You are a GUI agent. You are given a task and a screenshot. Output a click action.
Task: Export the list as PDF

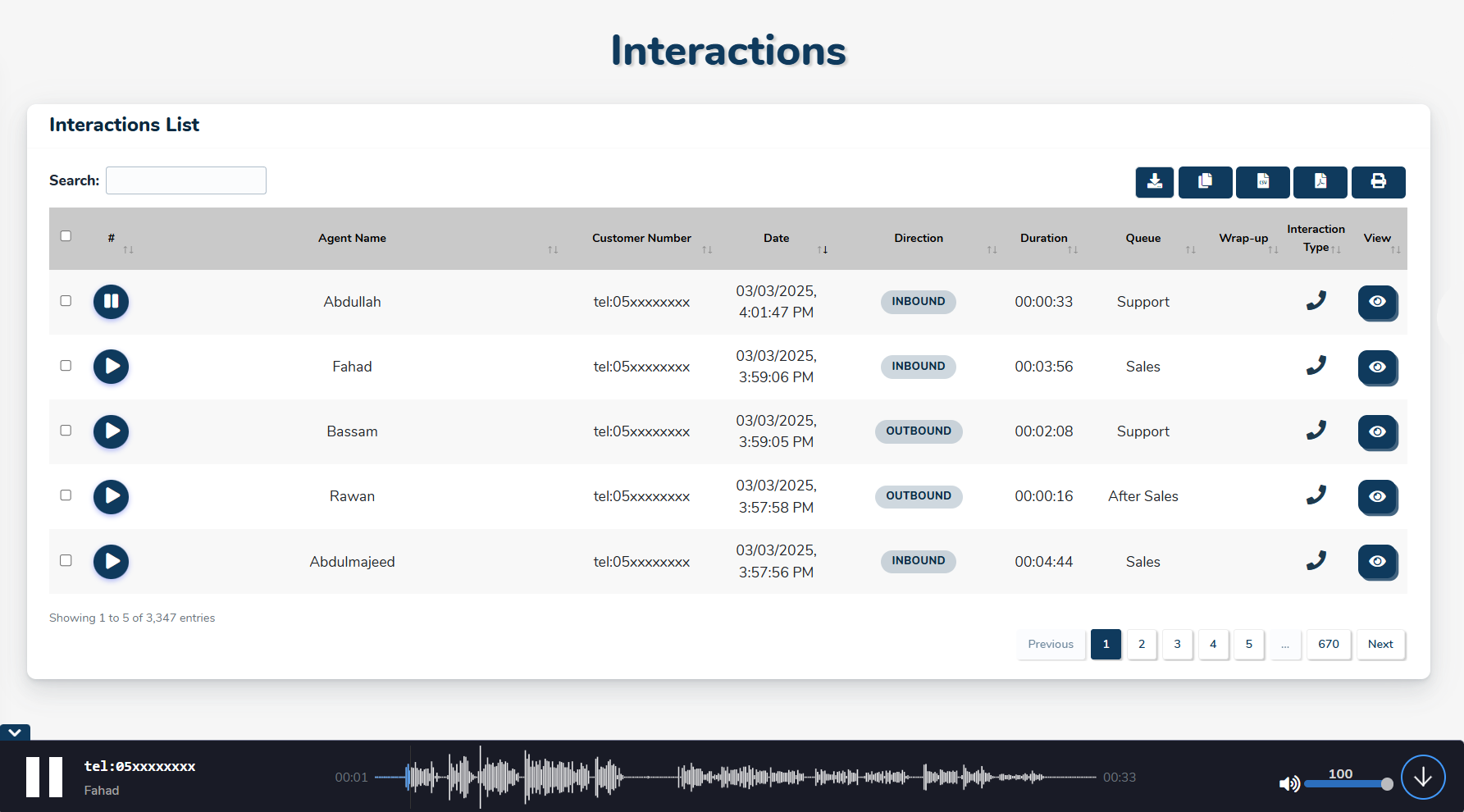click(1320, 182)
